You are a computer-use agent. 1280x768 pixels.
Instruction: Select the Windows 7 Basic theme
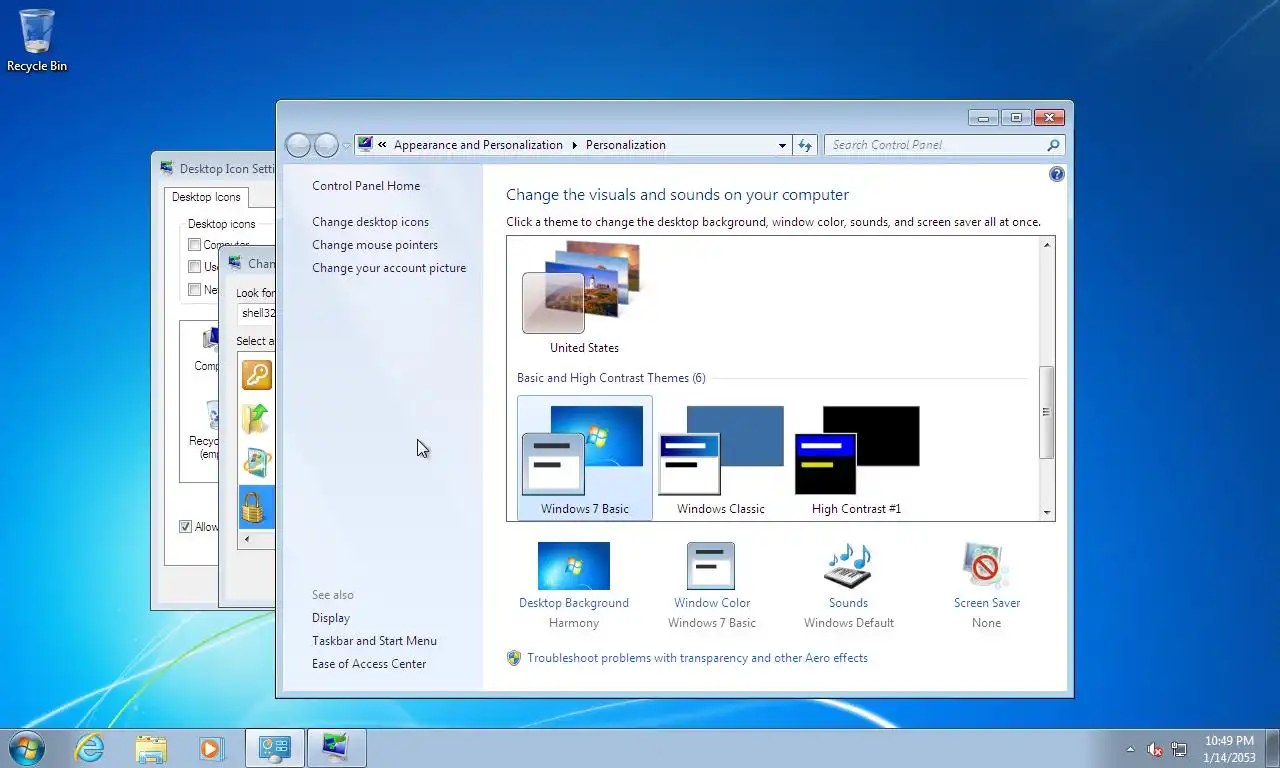point(585,457)
